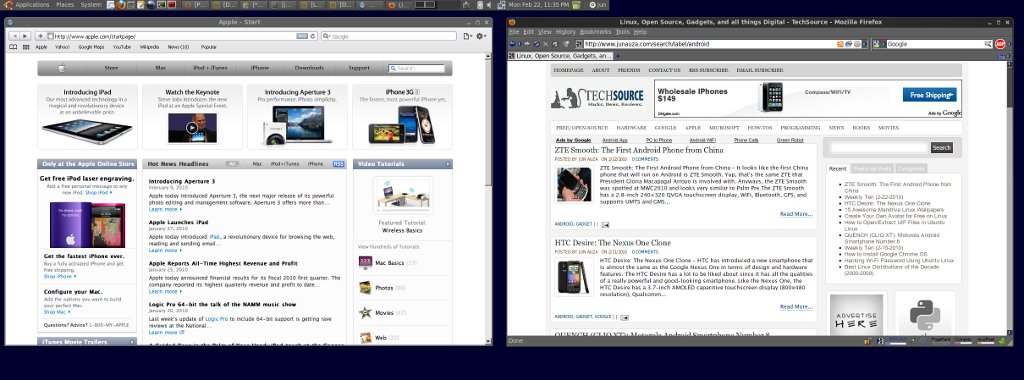Image resolution: width=1024 pixels, height=380 pixels.
Task: Click the email icon under HTC Desire post
Action: [x=624, y=318]
